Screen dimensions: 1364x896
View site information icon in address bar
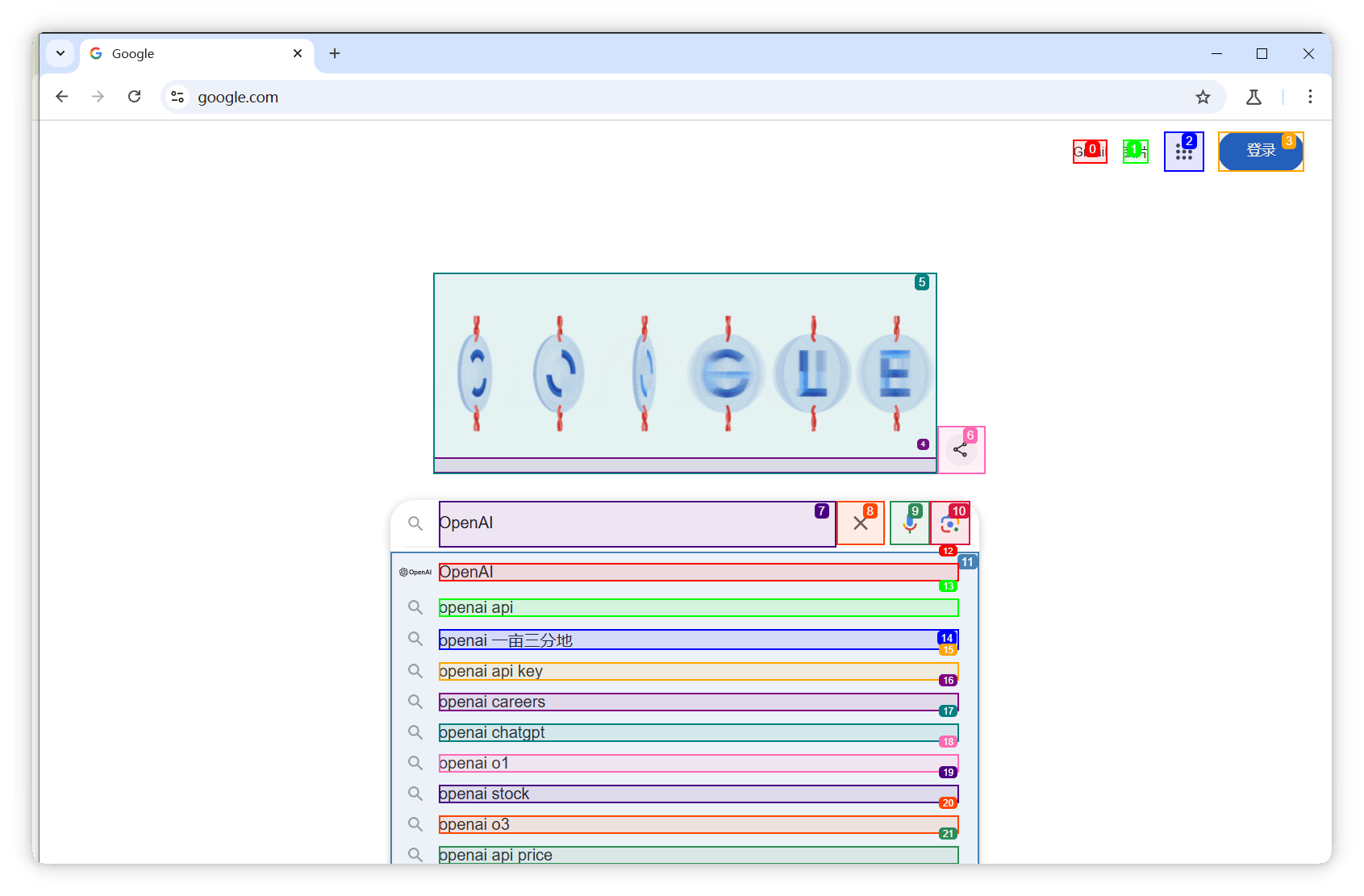coord(177,97)
